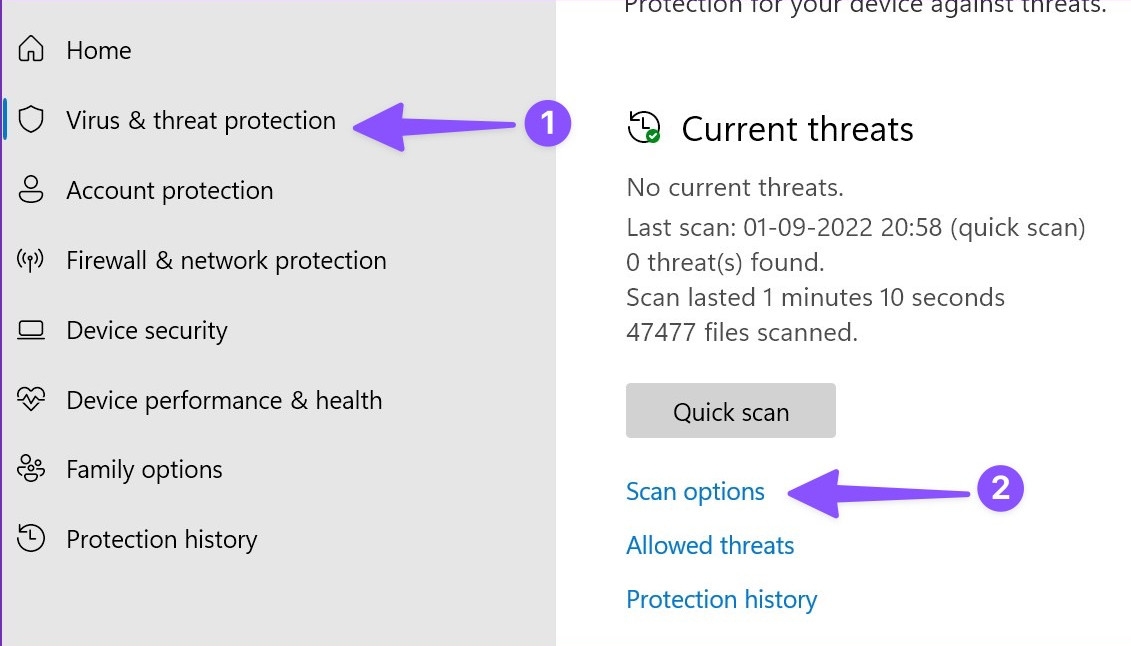Open the Firewall & network protection section
This screenshot has height=646, width=1131.
tap(226, 260)
